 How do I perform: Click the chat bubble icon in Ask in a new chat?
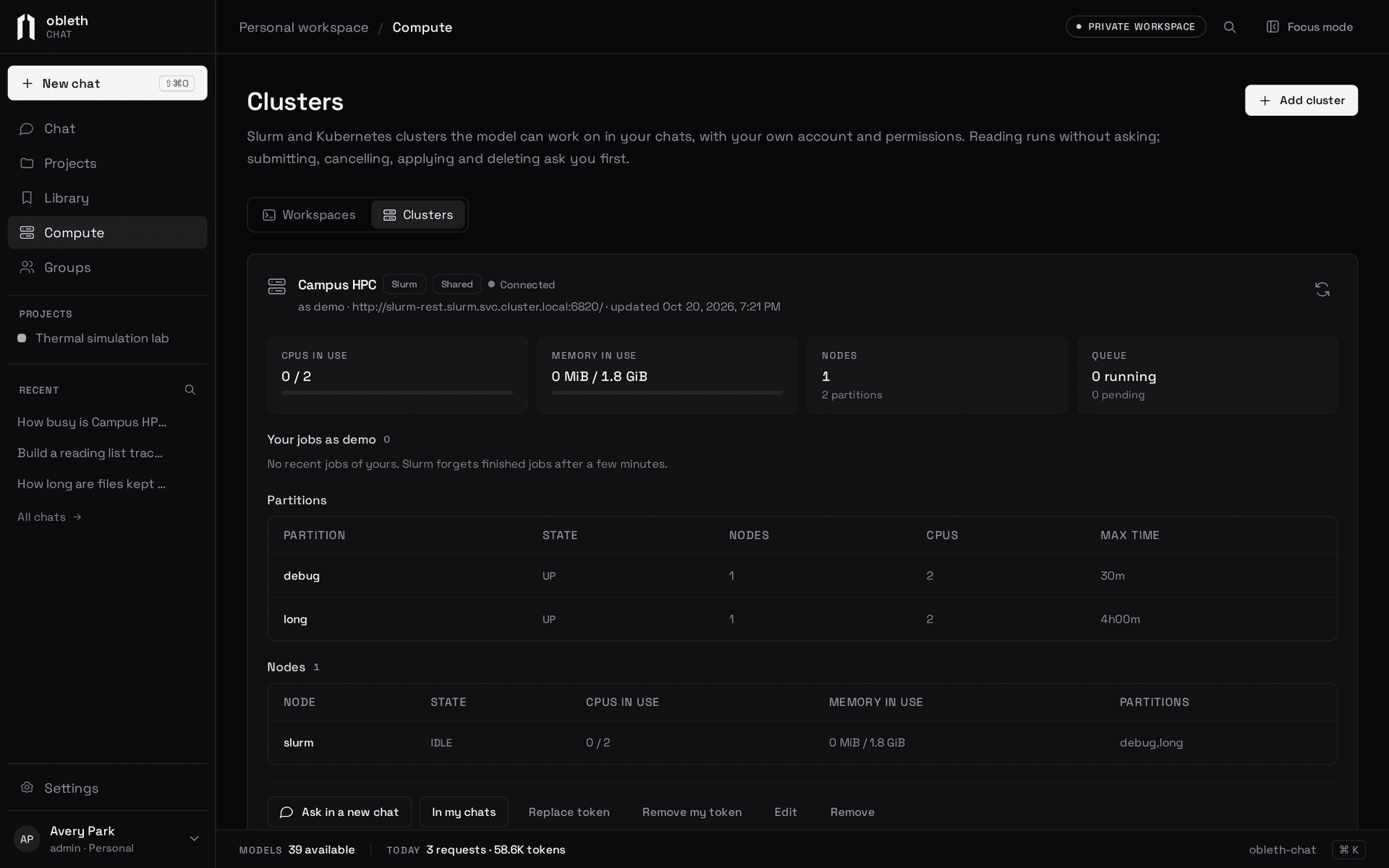coord(286,812)
